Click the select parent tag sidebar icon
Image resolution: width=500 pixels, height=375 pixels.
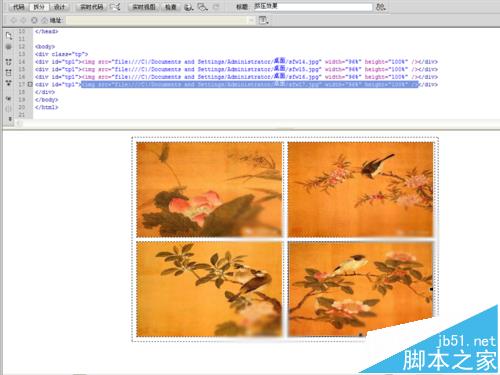click(x=9, y=99)
